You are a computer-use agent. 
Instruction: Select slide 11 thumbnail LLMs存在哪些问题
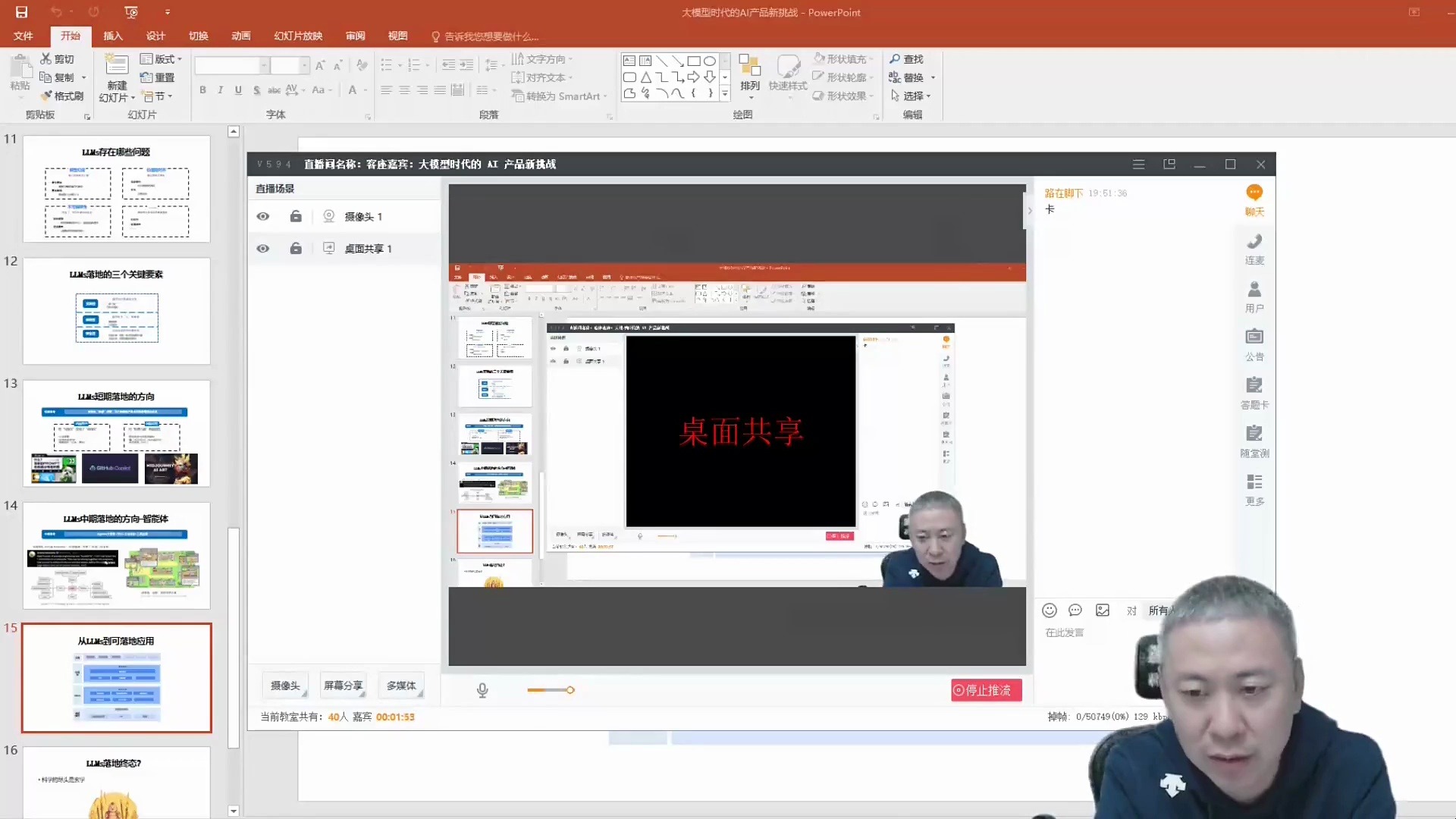117,189
